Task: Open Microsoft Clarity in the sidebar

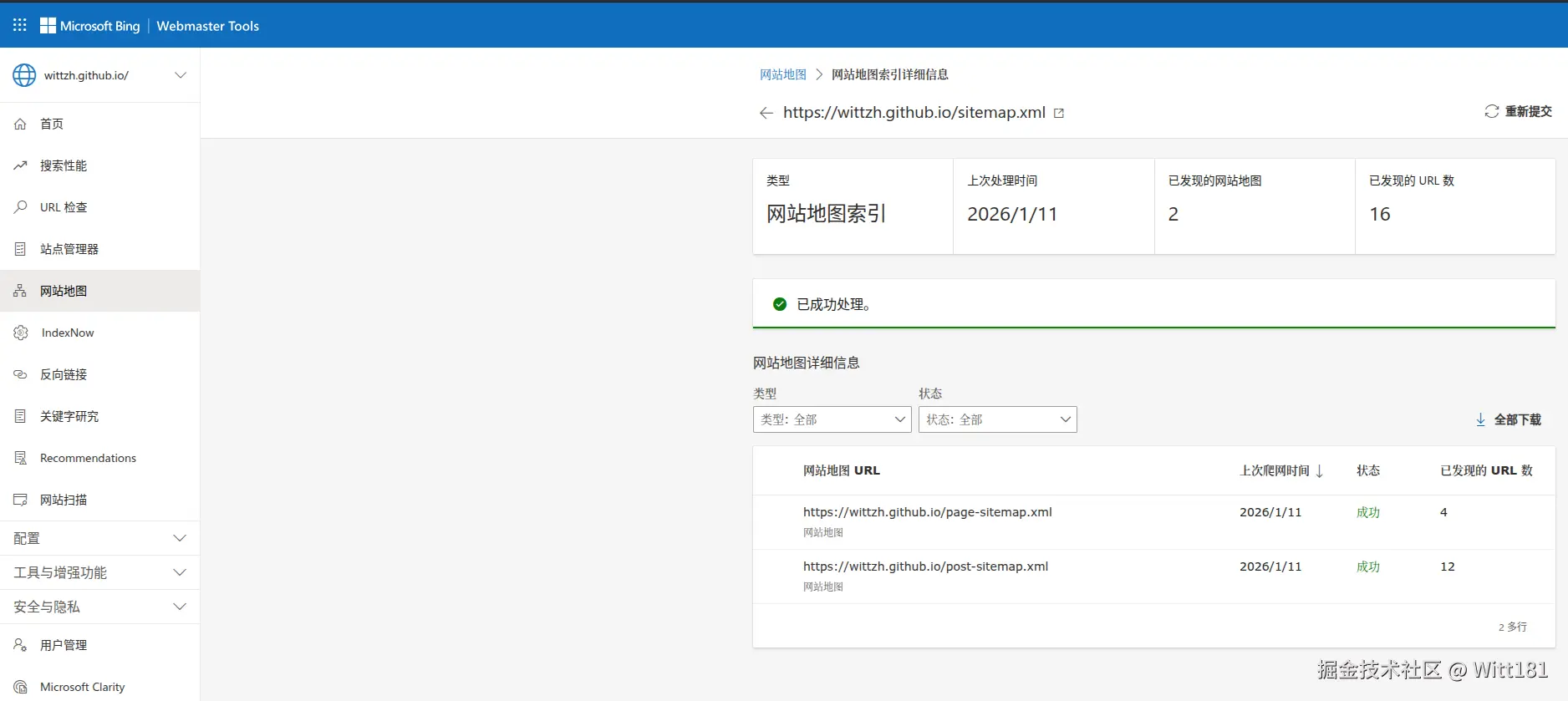Action: [100, 687]
